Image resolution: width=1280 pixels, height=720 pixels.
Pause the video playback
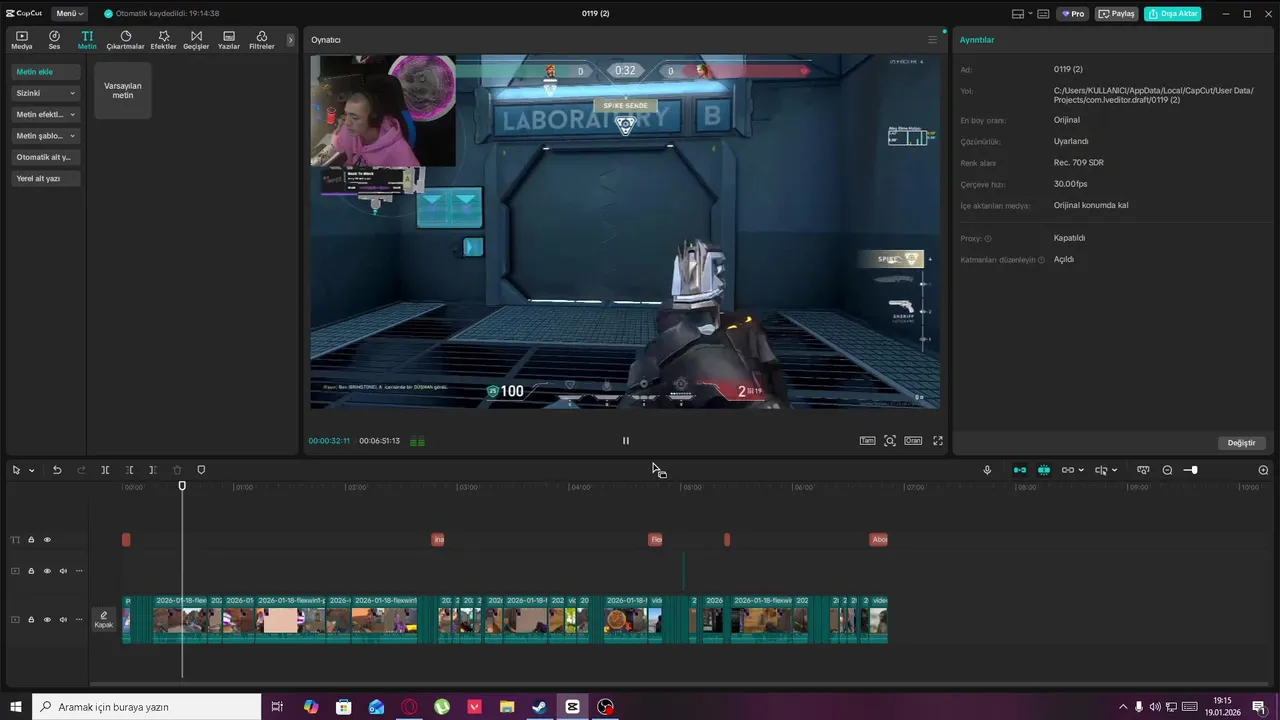point(626,441)
